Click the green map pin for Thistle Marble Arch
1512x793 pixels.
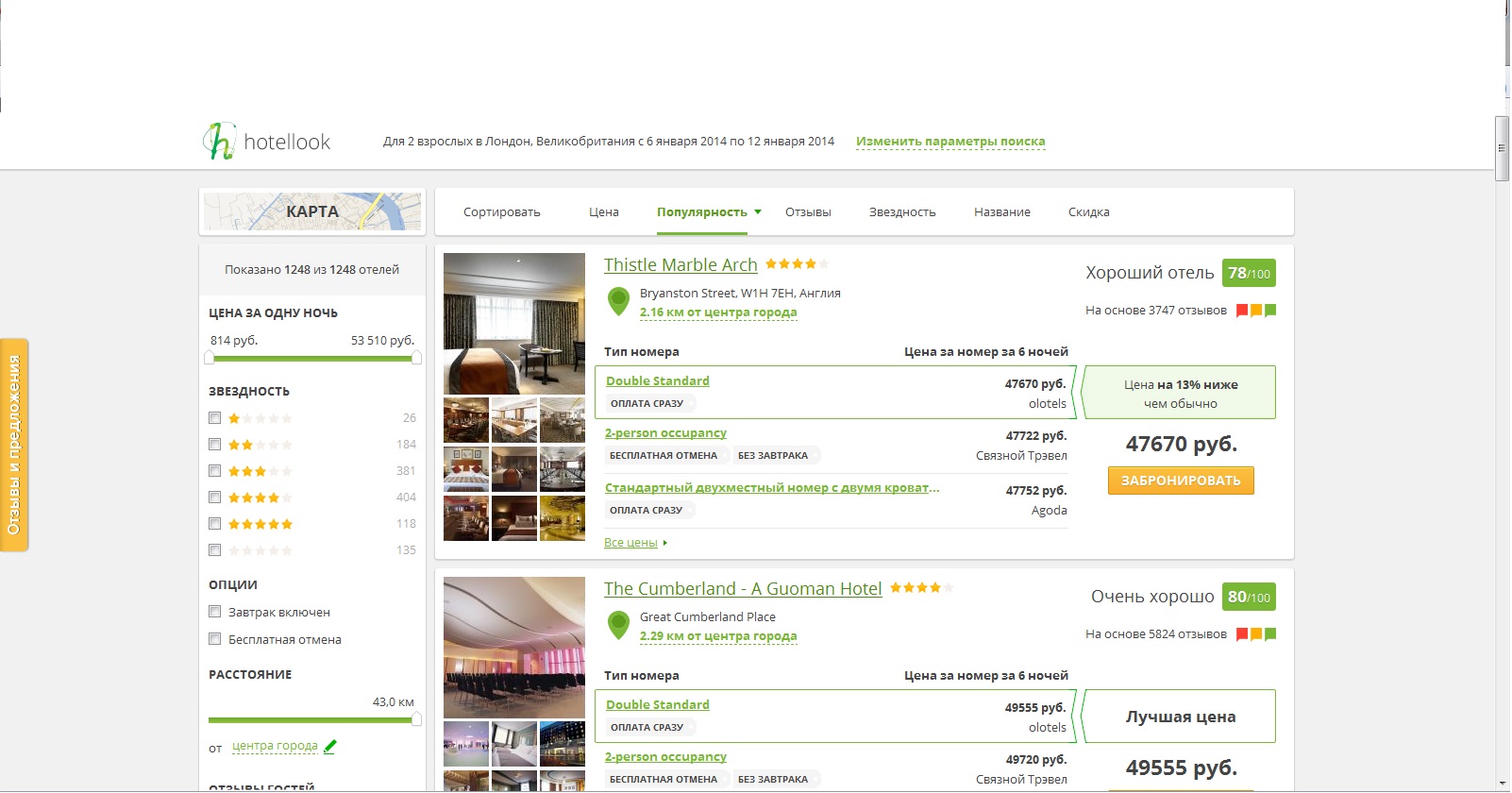(618, 301)
